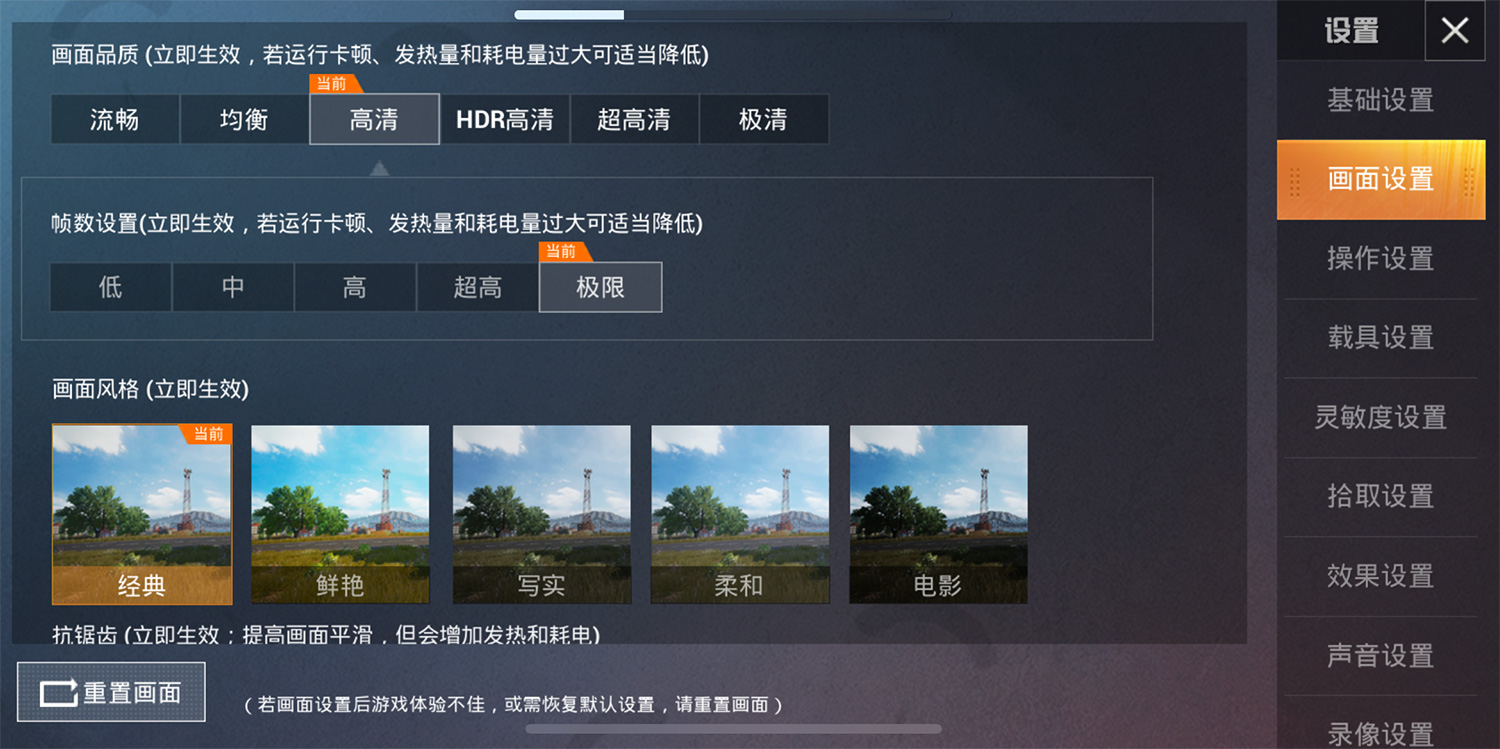
Task: Open 载具设置 vehicle settings tab
Action: (x=1381, y=338)
